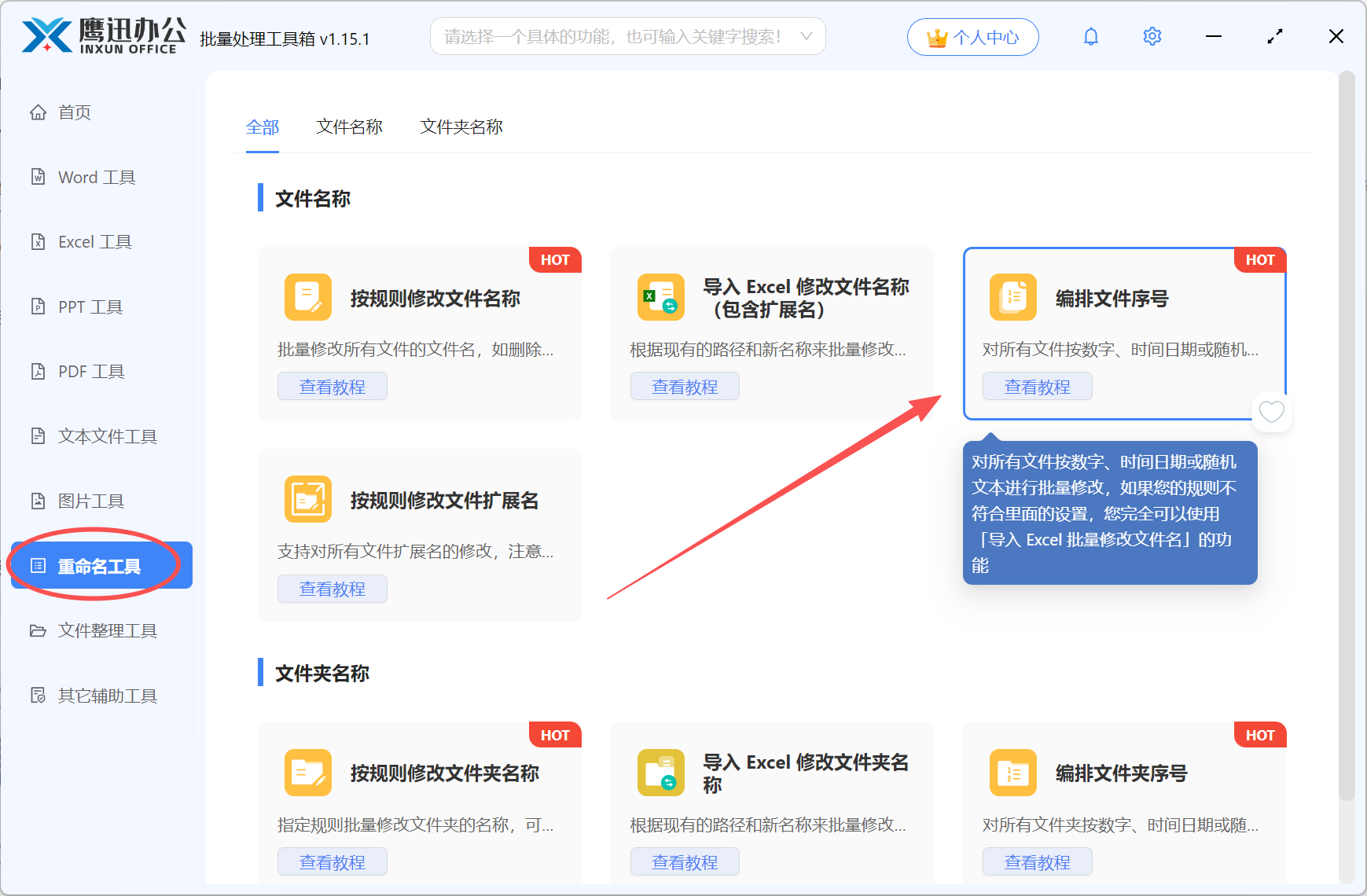This screenshot has height=896, width=1367.
Task: Favorite 编排文件序号 using the heart toggle
Action: (1271, 412)
